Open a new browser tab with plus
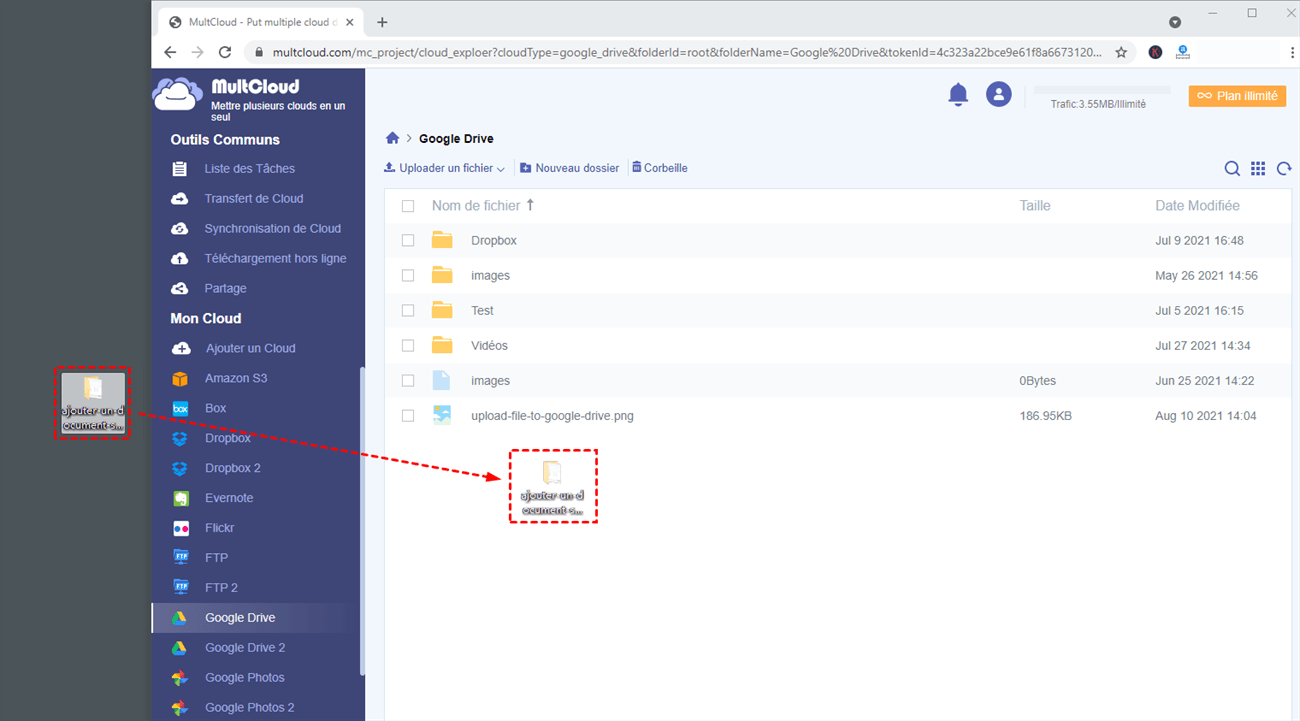The width and height of the screenshot is (1300, 721). pos(382,22)
